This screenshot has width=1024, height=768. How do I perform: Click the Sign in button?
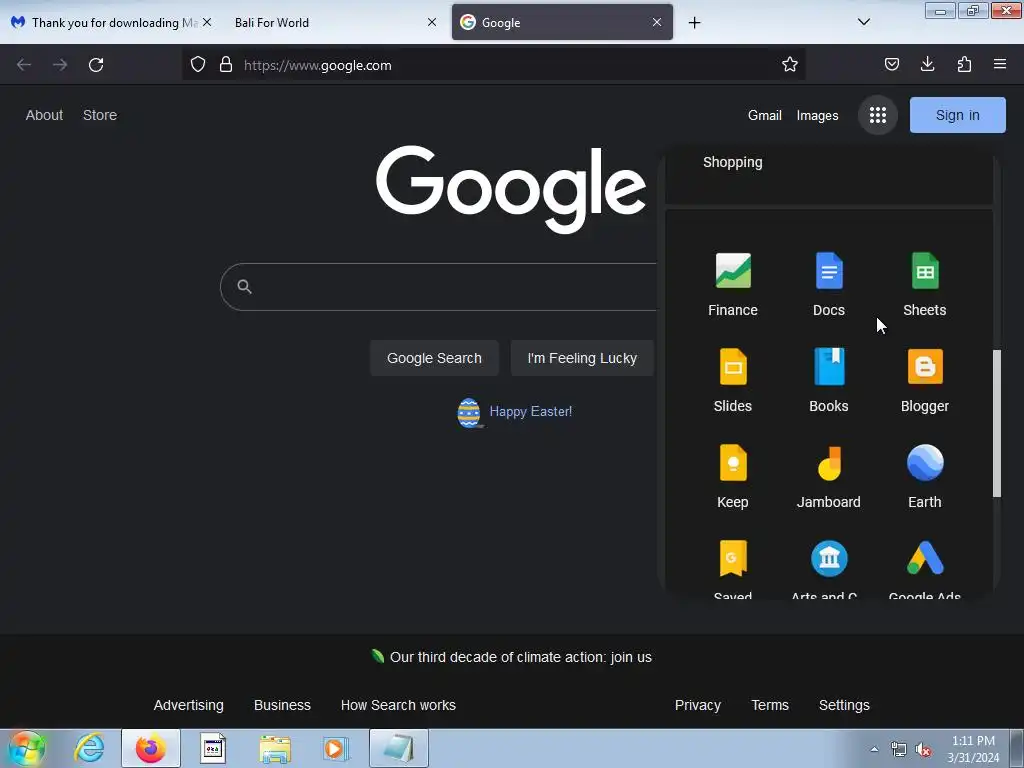coord(957,115)
